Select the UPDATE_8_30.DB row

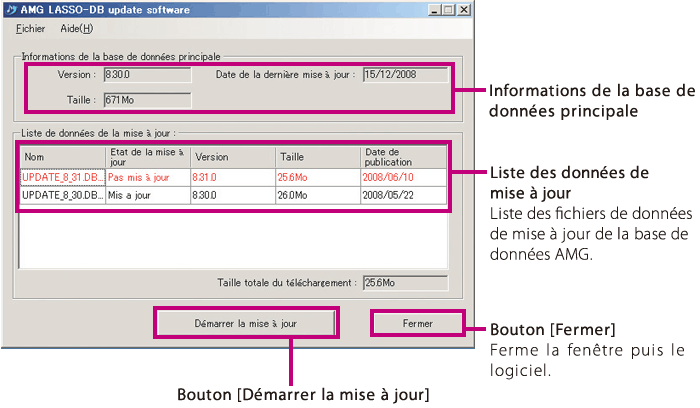60,196
